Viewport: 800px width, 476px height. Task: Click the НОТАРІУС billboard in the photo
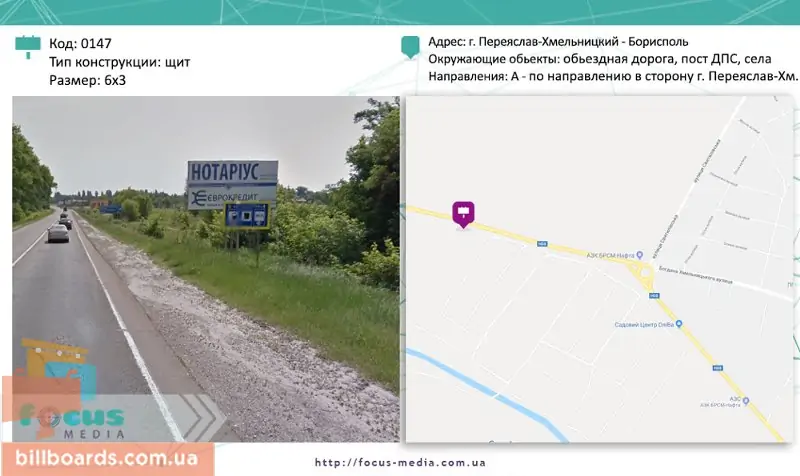point(233,172)
